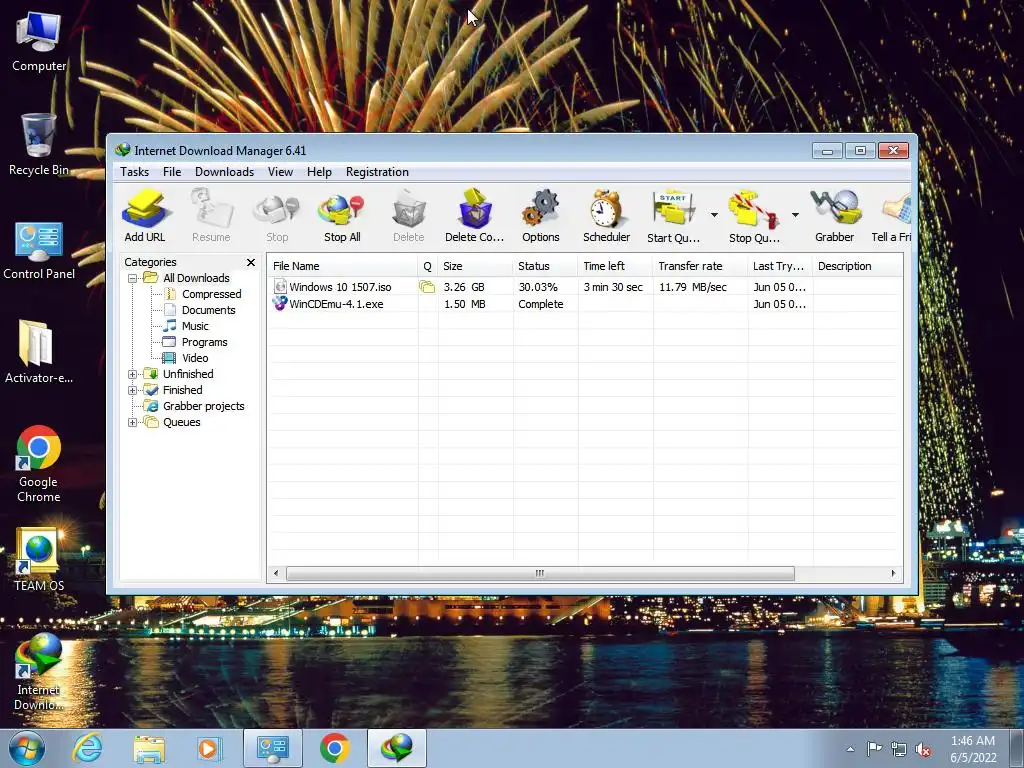
Task: Select the Queues folder label
Action: pos(182,422)
